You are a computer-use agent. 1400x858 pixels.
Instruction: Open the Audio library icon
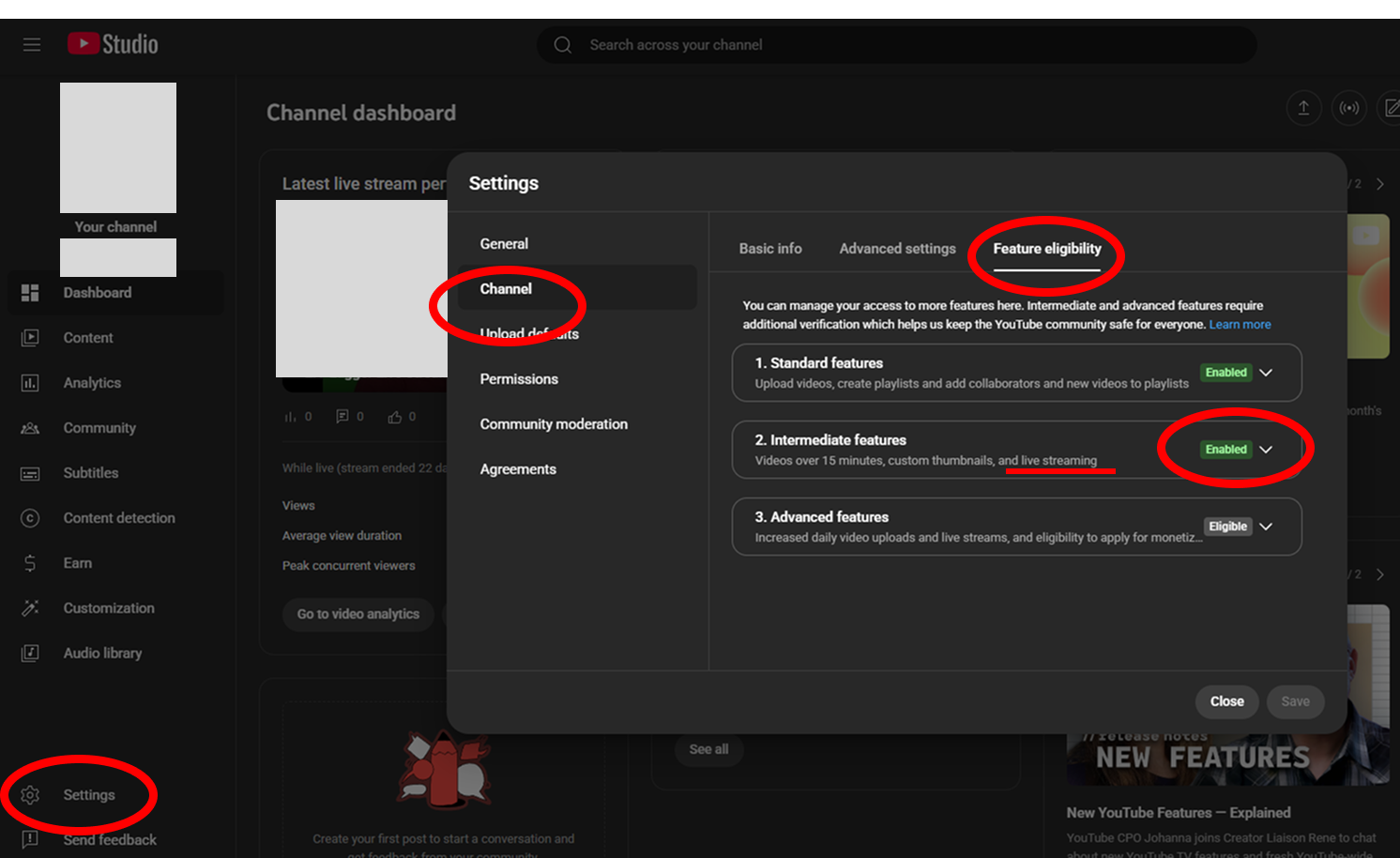30,652
